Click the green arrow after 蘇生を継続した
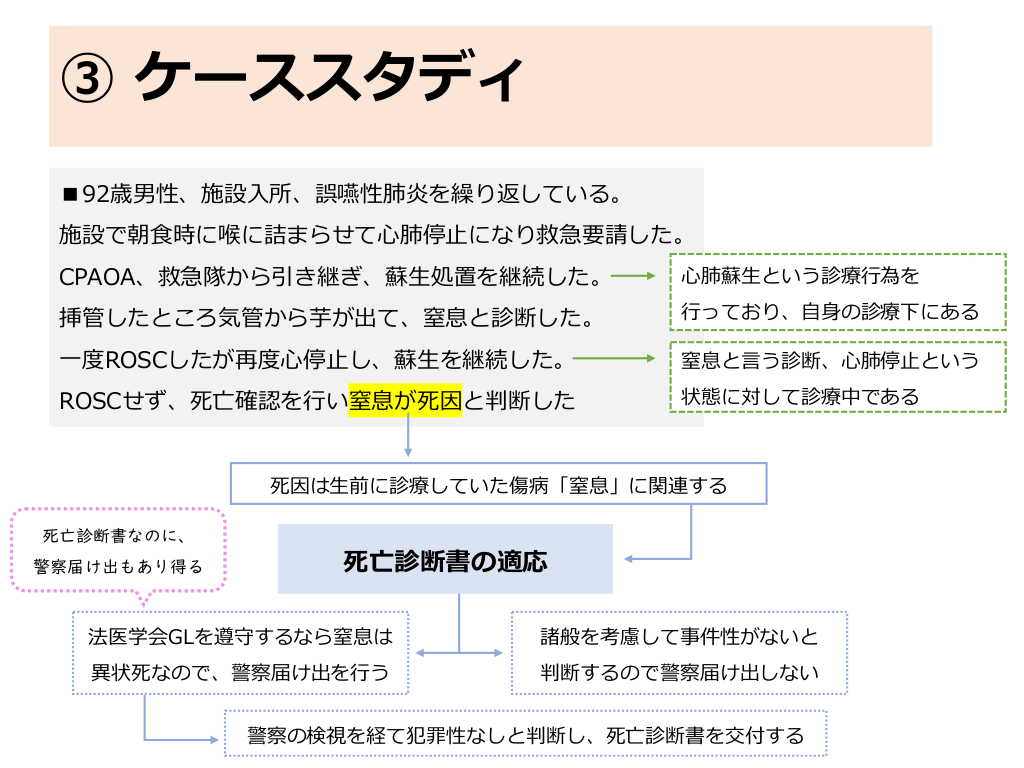The width and height of the screenshot is (1024, 768). point(619,357)
